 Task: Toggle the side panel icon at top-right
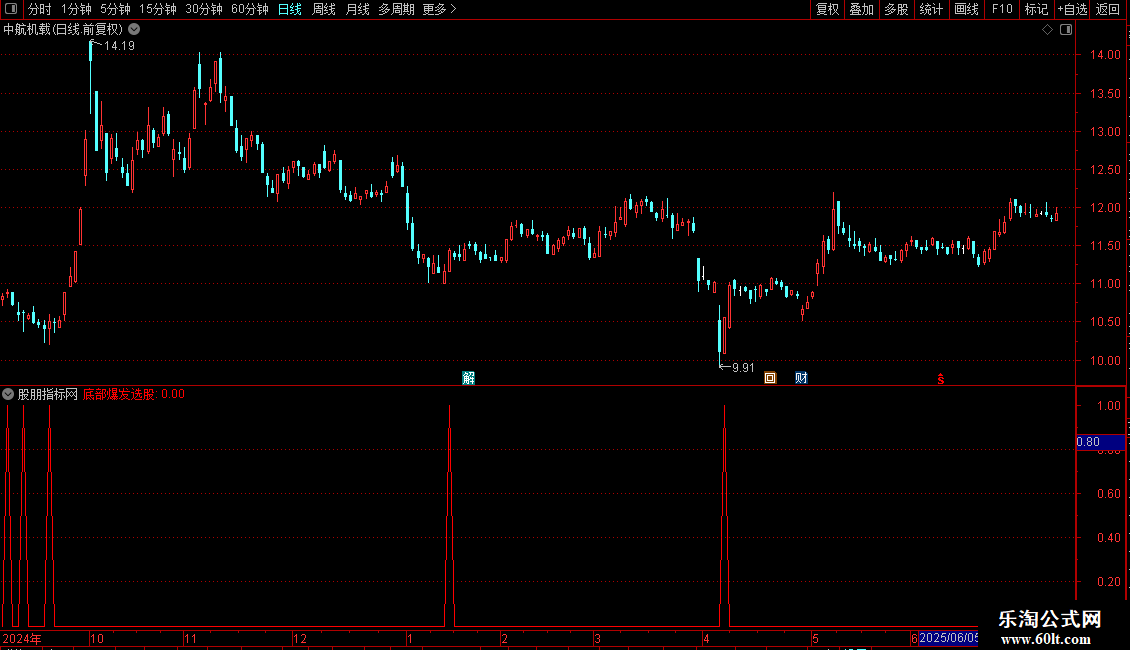pyautogui.click(x=1066, y=30)
